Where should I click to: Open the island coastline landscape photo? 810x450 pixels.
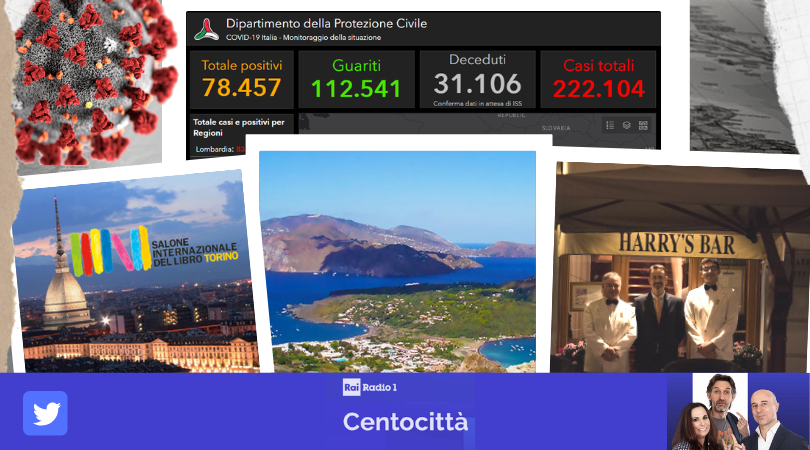click(397, 261)
